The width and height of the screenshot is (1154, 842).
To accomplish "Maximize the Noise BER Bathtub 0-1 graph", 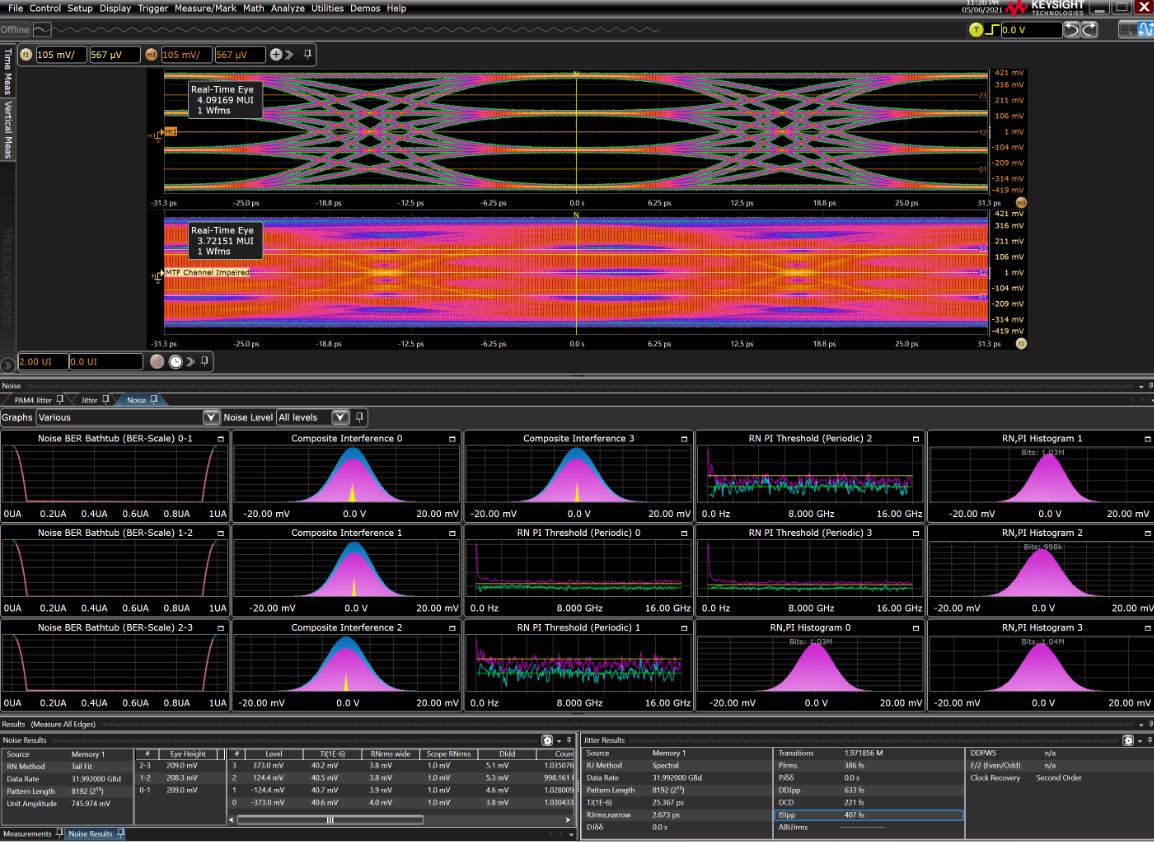I will tap(220, 439).
